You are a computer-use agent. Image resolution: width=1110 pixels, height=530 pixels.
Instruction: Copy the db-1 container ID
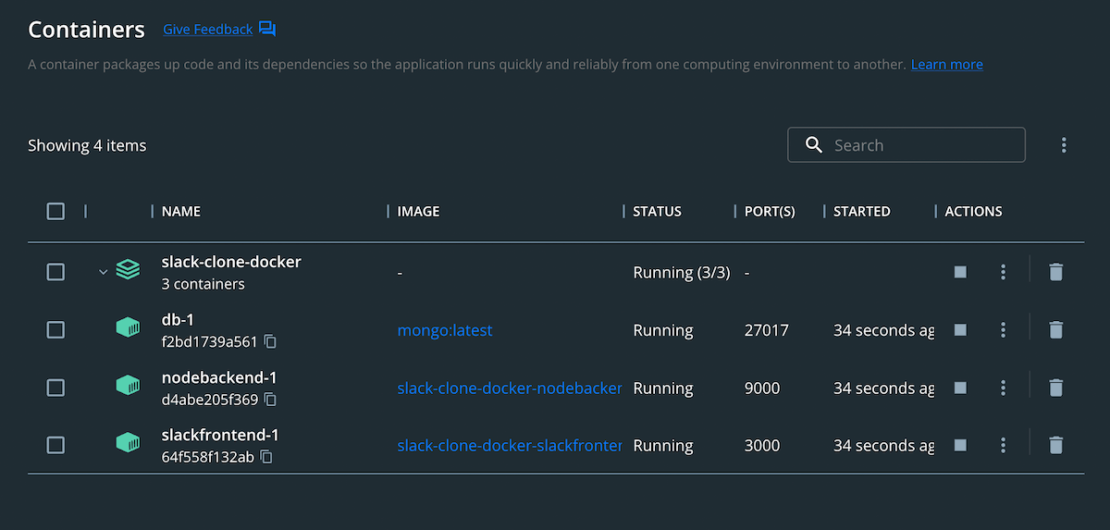[270, 342]
